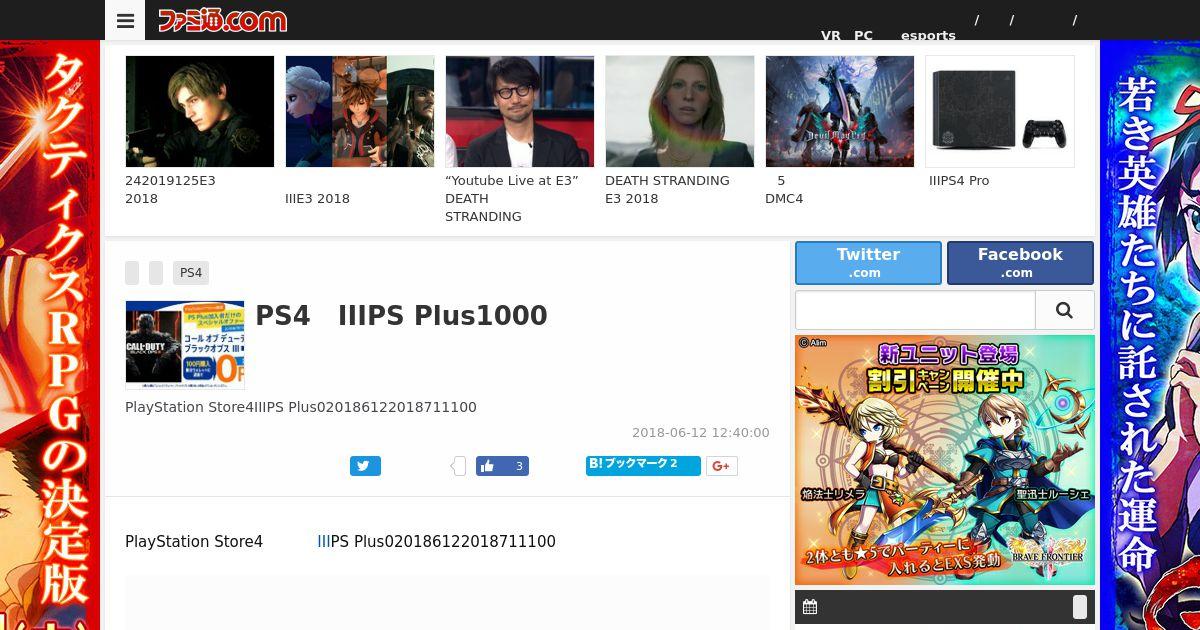Share article with Twitter bird icon
The image size is (1200, 630).
click(x=365, y=466)
